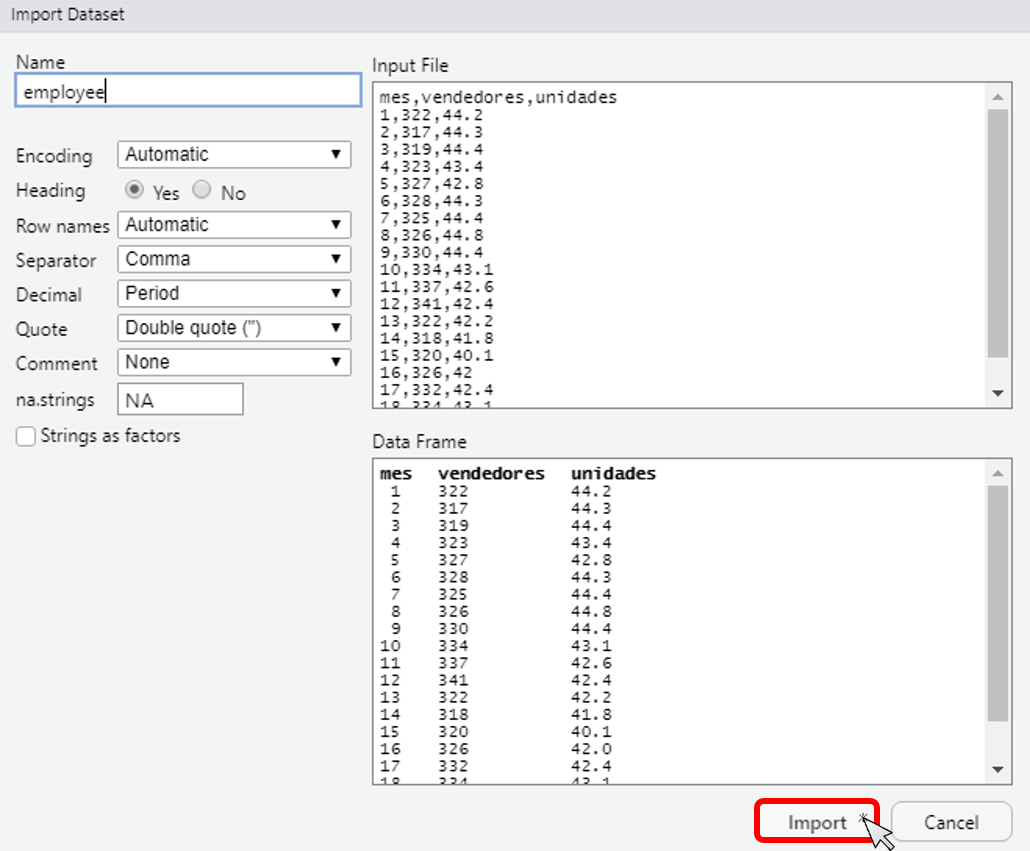The width and height of the screenshot is (1030, 851).
Task: Open the Decimal Period dropdown
Action: 234,294
